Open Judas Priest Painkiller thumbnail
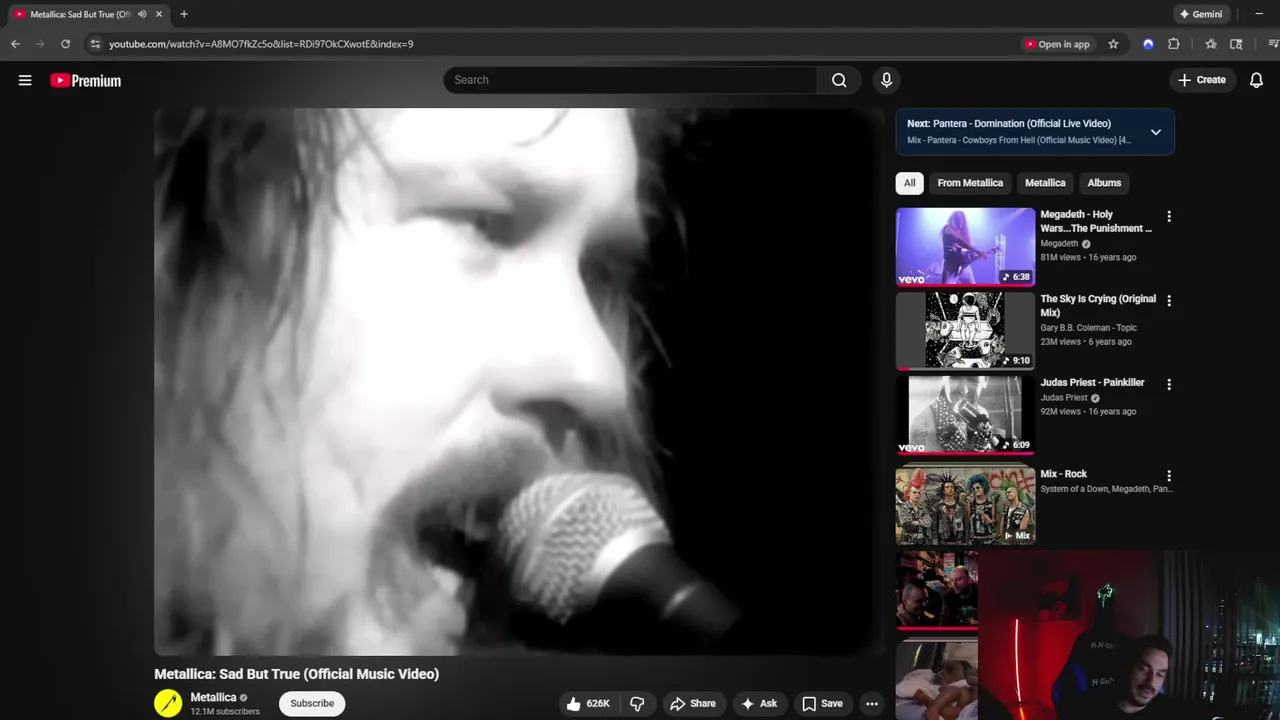This screenshot has height=720, width=1280. [965, 415]
